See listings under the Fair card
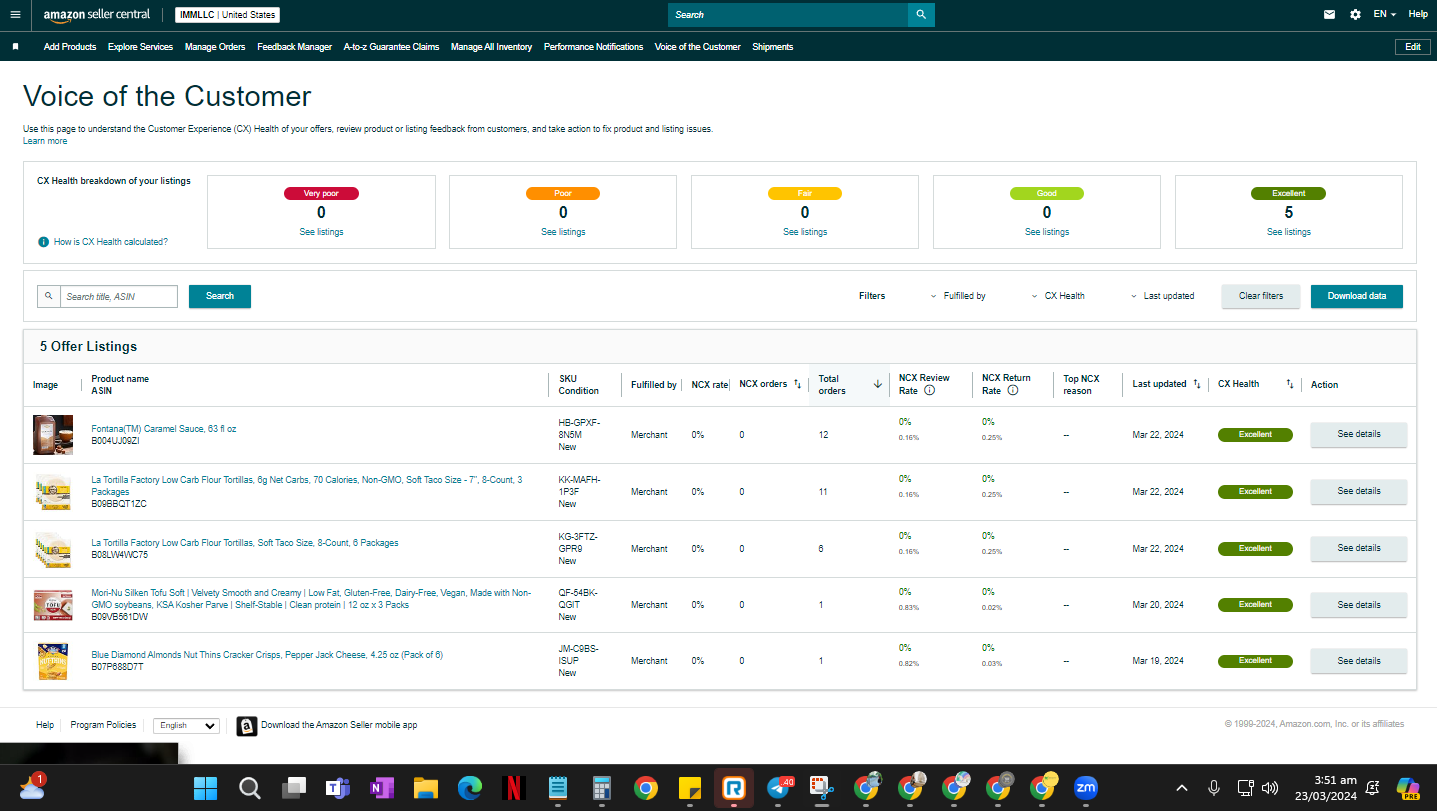The width and height of the screenshot is (1437, 811). pyautogui.click(x=805, y=232)
